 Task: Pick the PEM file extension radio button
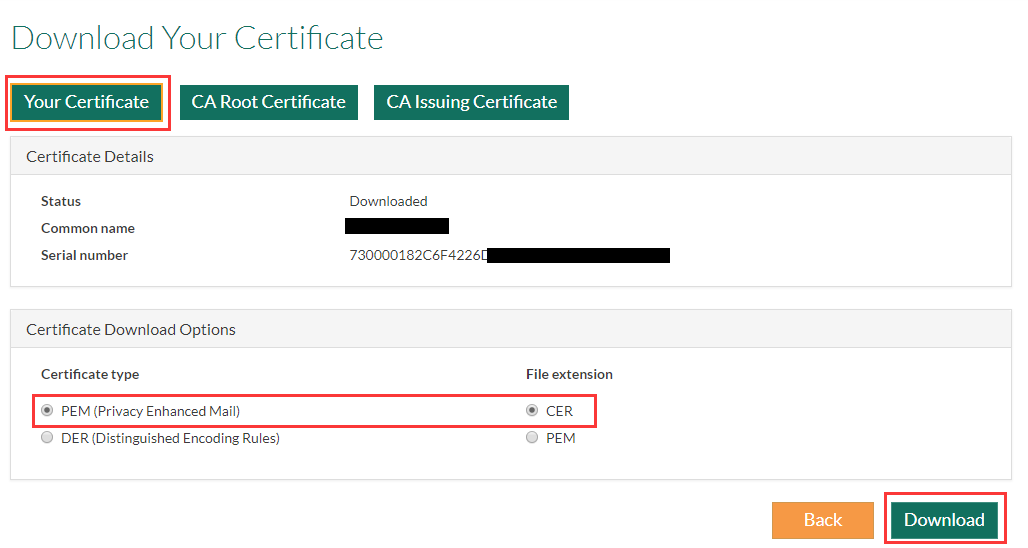tap(532, 438)
